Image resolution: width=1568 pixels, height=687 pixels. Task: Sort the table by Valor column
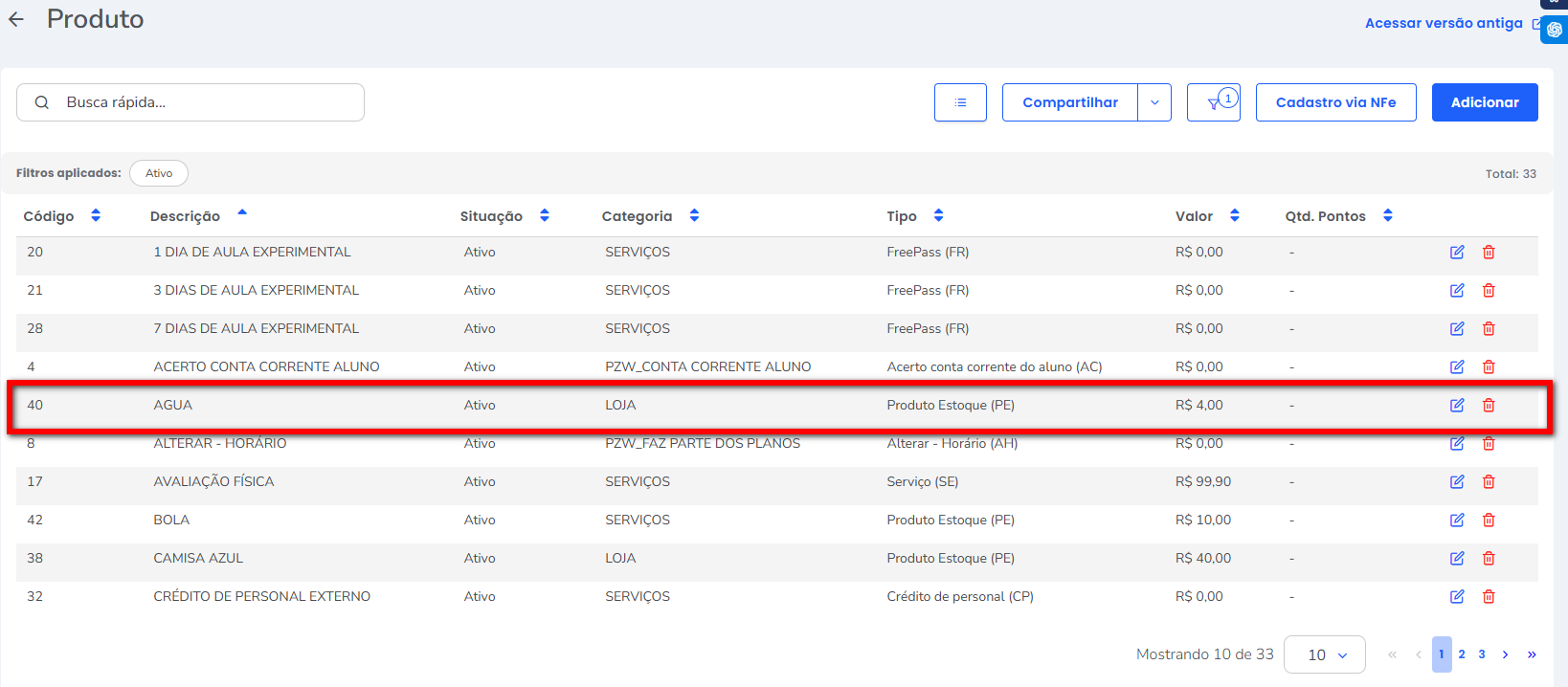(1234, 216)
